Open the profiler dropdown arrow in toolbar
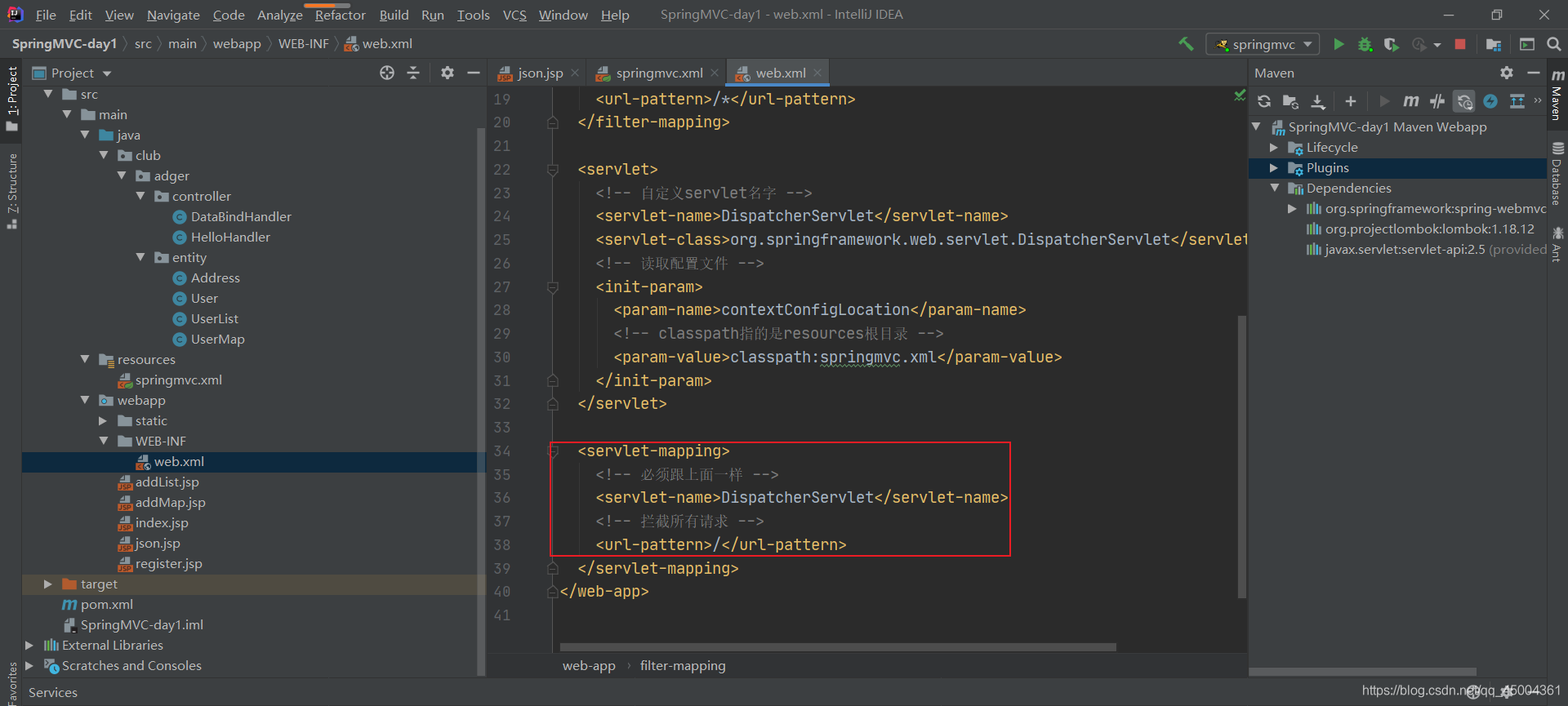The image size is (1568, 706). pos(1437,45)
